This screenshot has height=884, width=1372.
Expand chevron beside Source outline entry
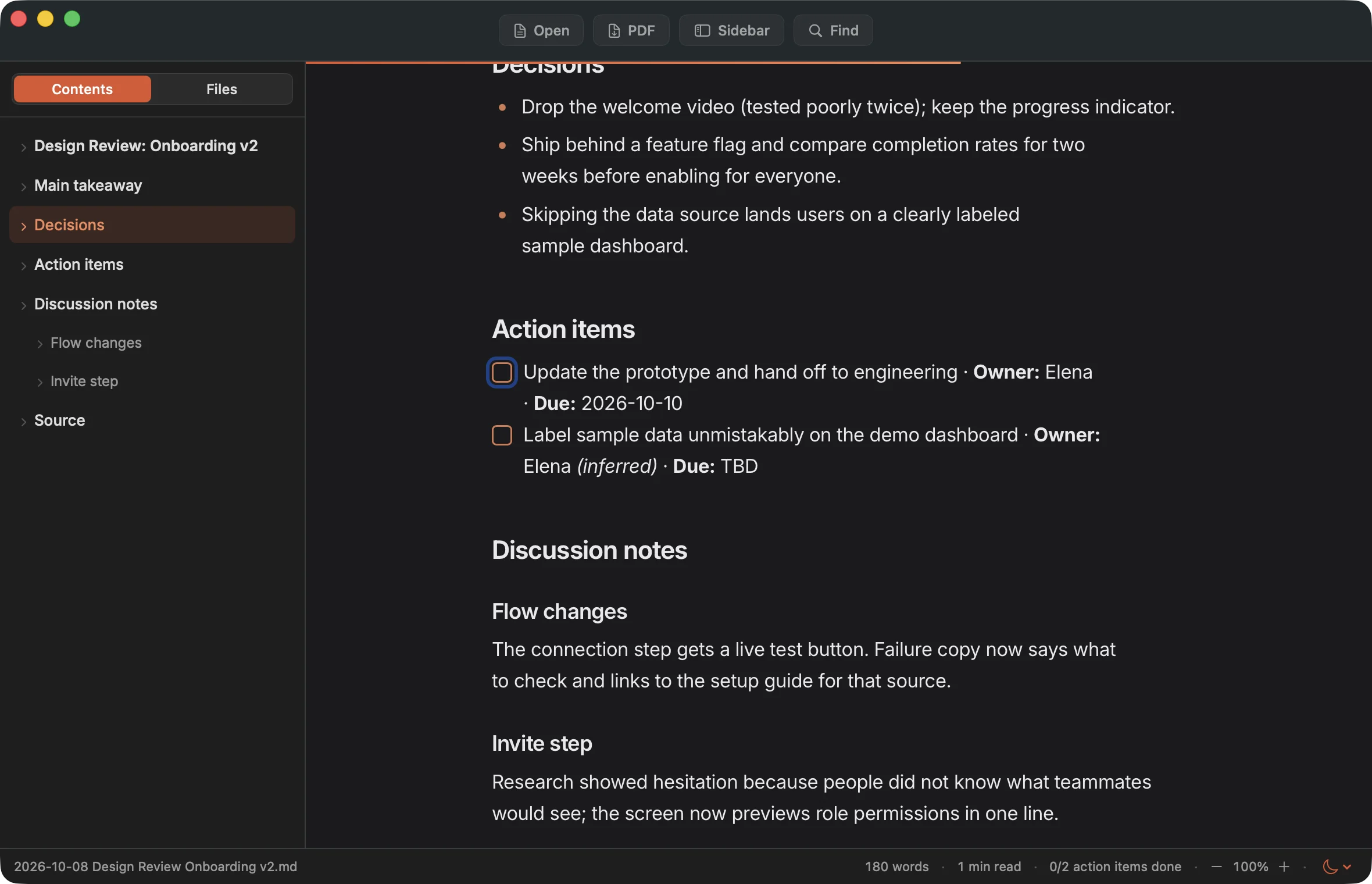point(23,421)
